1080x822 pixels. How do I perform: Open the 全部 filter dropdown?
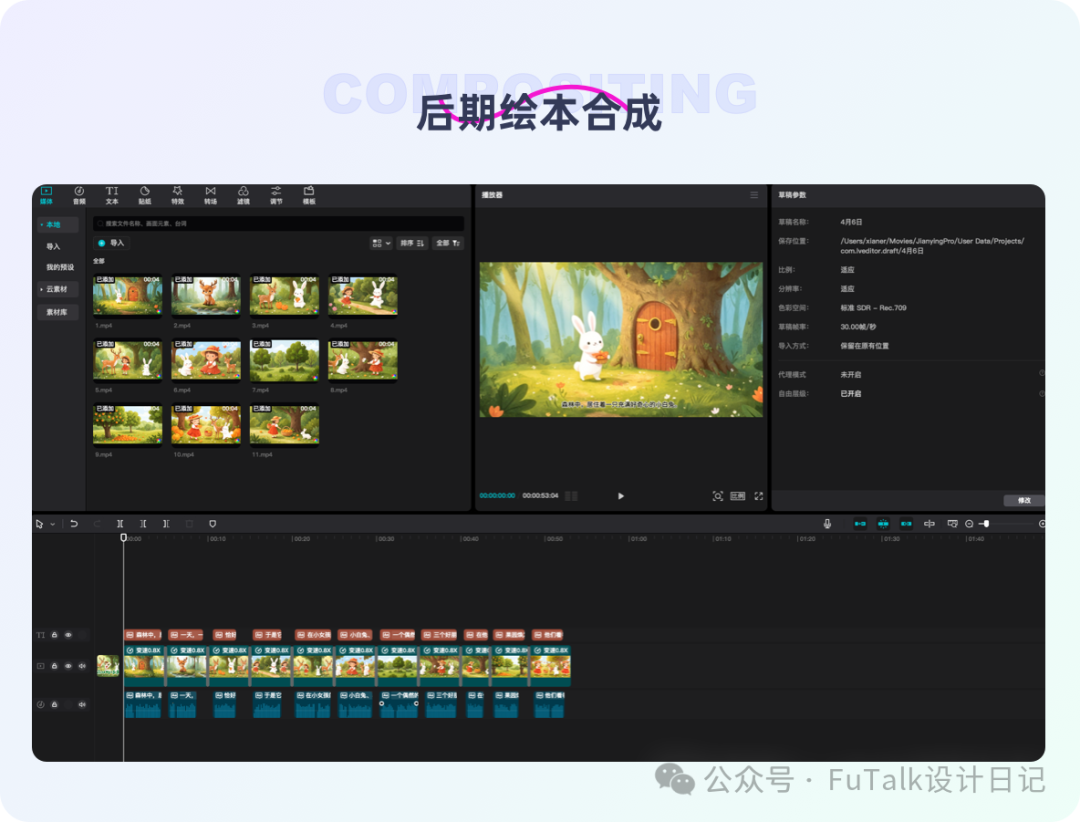[x=448, y=243]
